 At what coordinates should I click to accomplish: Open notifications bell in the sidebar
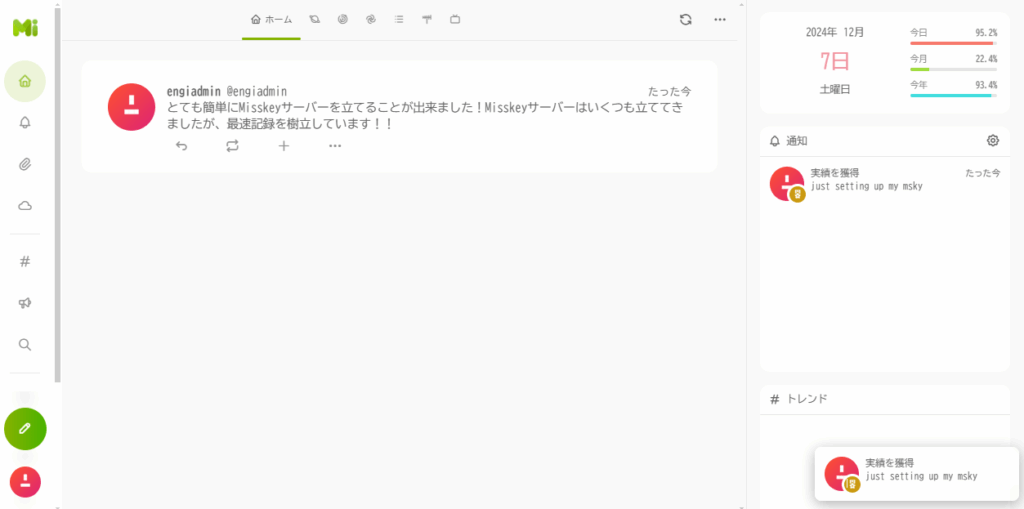pyautogui.click(x=25, y=123)
